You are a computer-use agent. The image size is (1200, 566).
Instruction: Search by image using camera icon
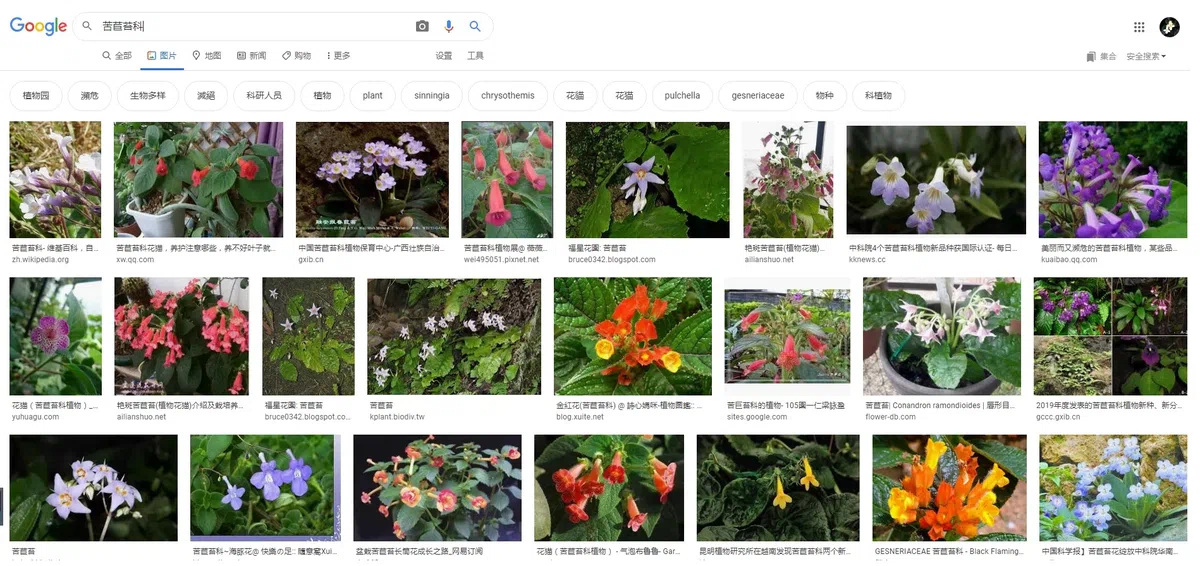click(x=422, y=27)
